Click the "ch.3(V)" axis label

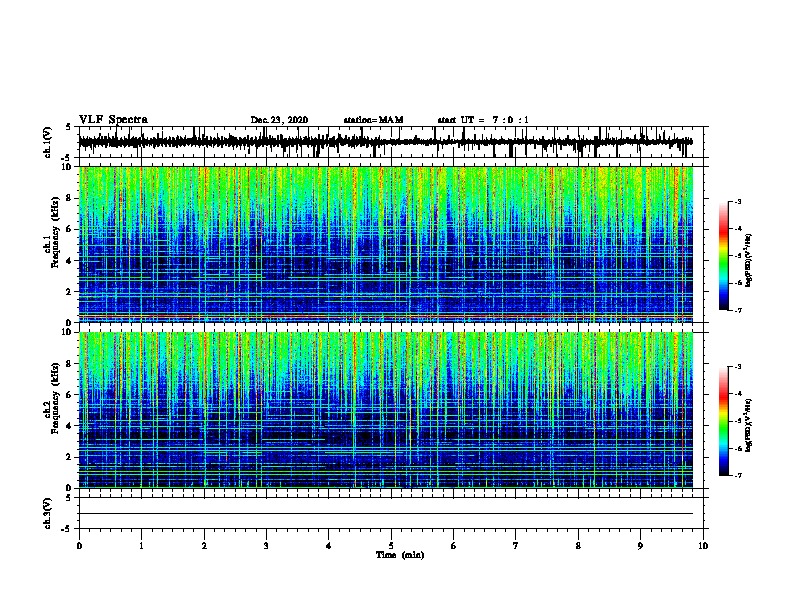pyautogui.click(x=48, y=513)
